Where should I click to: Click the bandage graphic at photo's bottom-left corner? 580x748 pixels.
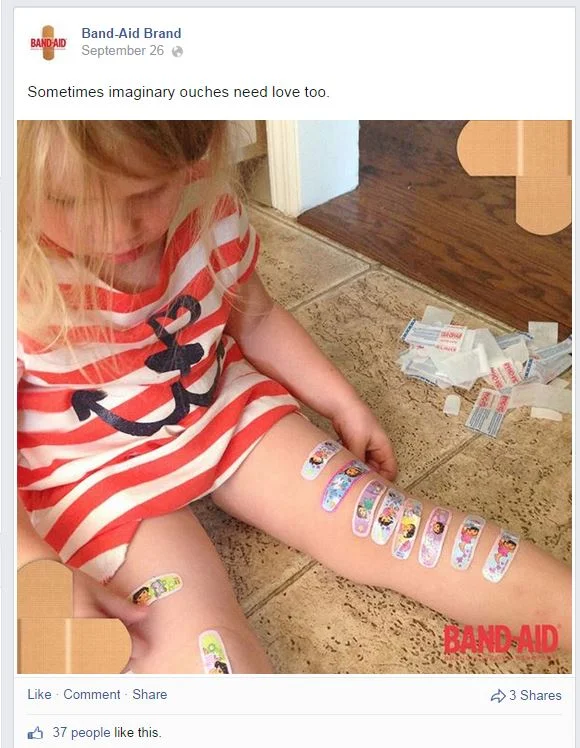coord(72,618)
